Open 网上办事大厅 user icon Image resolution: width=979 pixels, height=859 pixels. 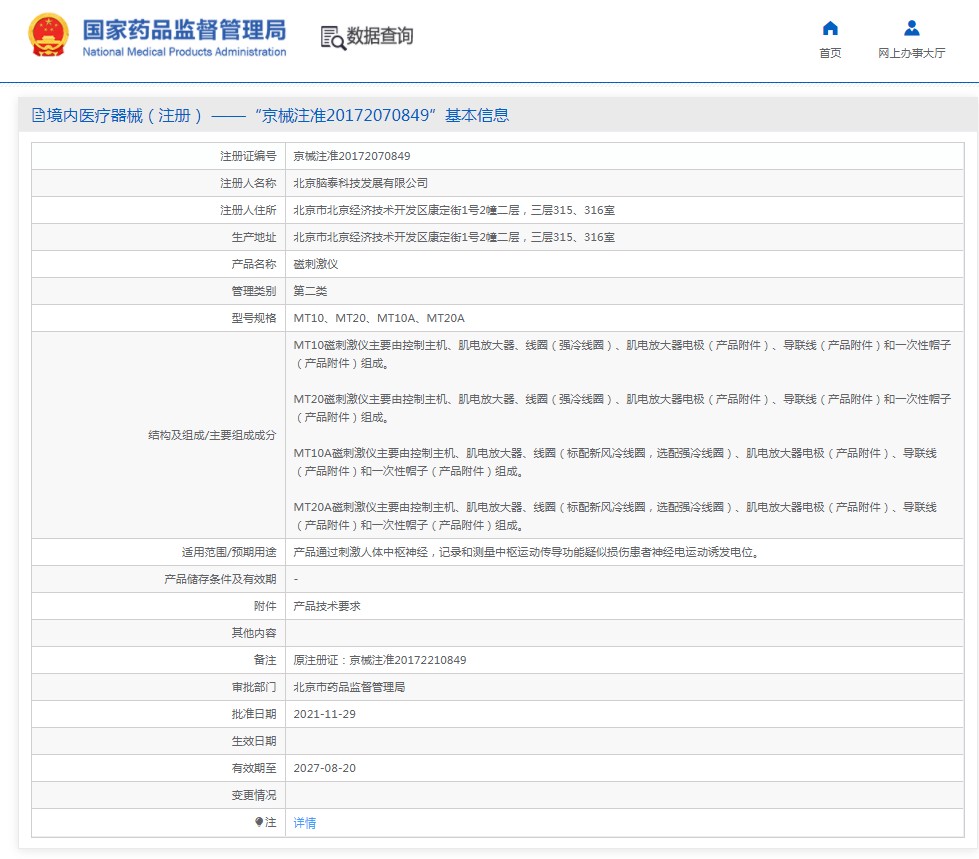tap(912, 28)
